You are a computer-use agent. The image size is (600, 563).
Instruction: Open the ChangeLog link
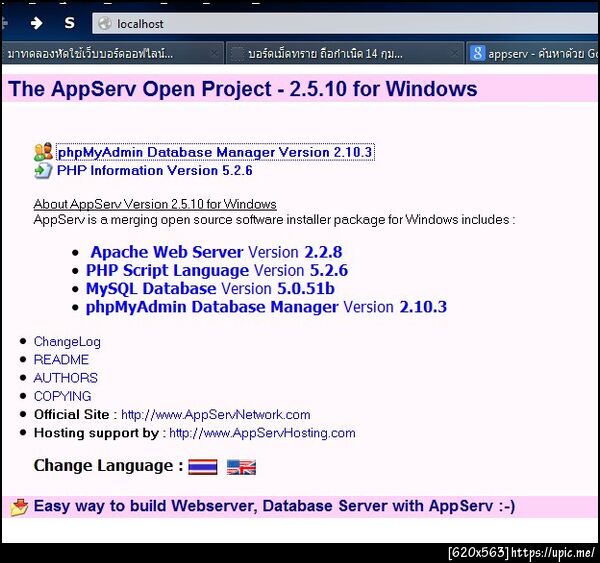click(x=67, y=341)
